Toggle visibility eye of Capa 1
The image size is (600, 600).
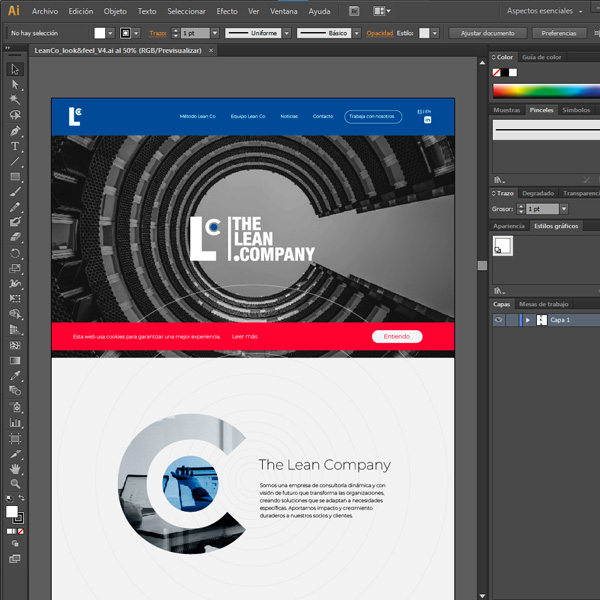click(x=498, y=320)
